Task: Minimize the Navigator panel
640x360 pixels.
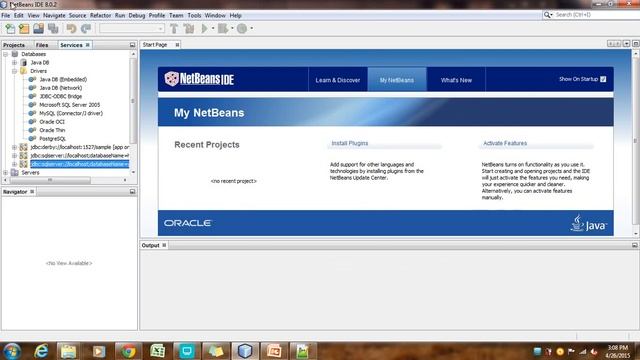Action: tap(132, 191)
